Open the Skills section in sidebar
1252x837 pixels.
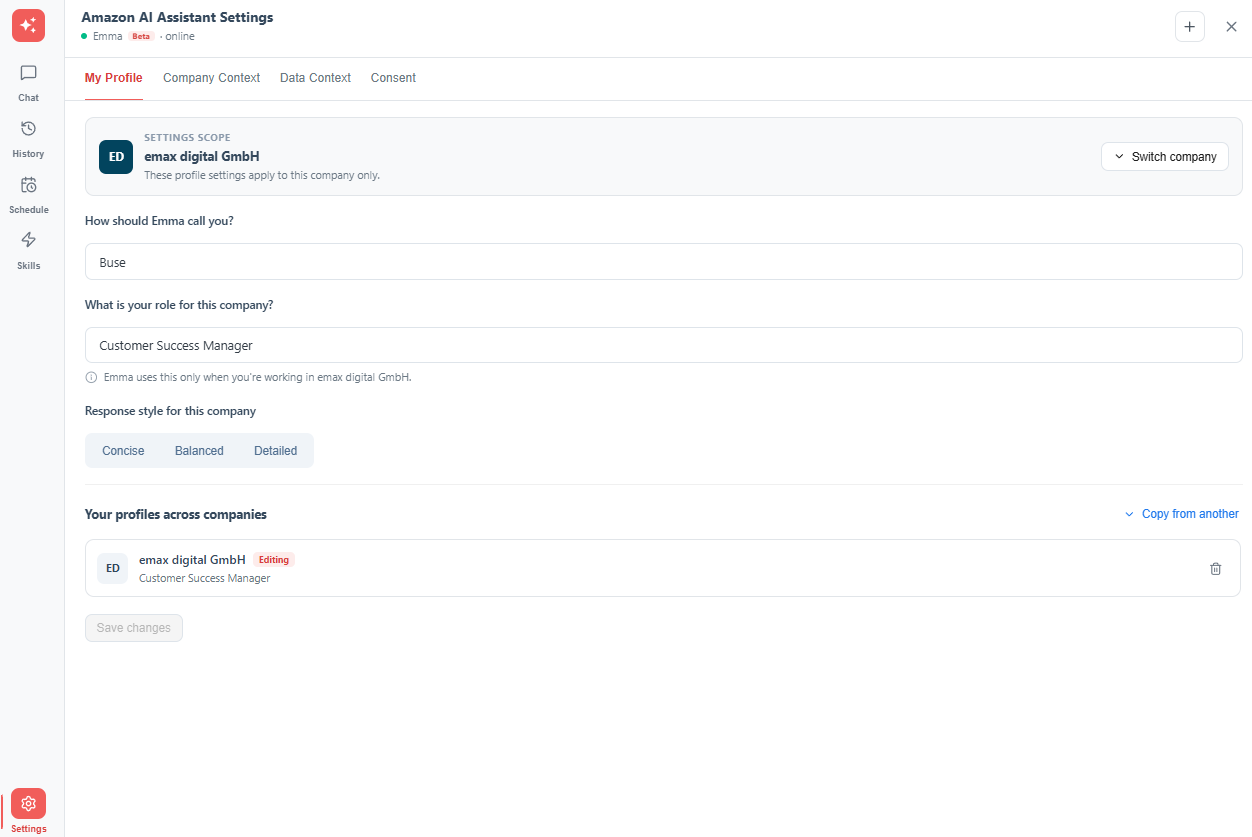pos(28,251)
